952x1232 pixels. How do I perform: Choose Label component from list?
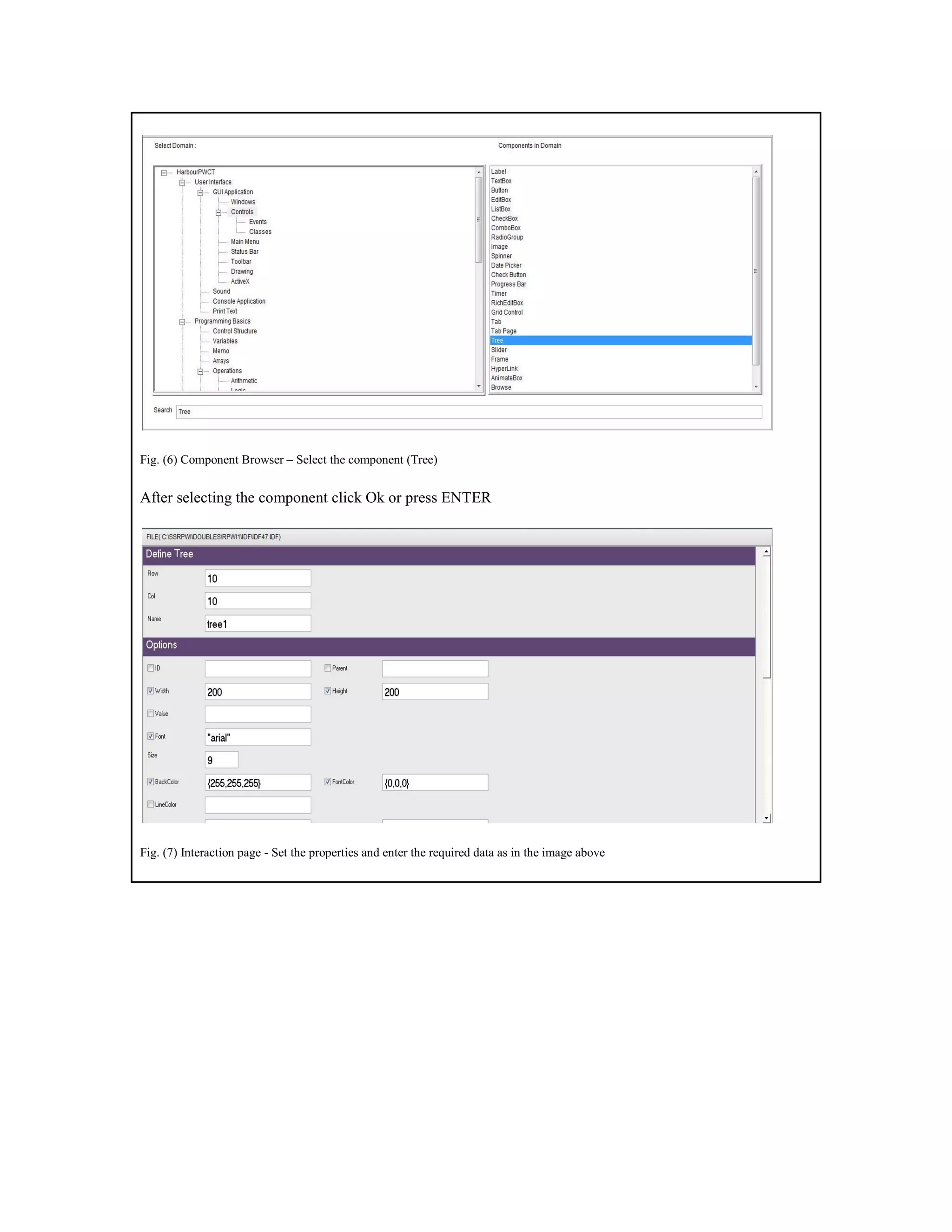(x=621, y=172)
